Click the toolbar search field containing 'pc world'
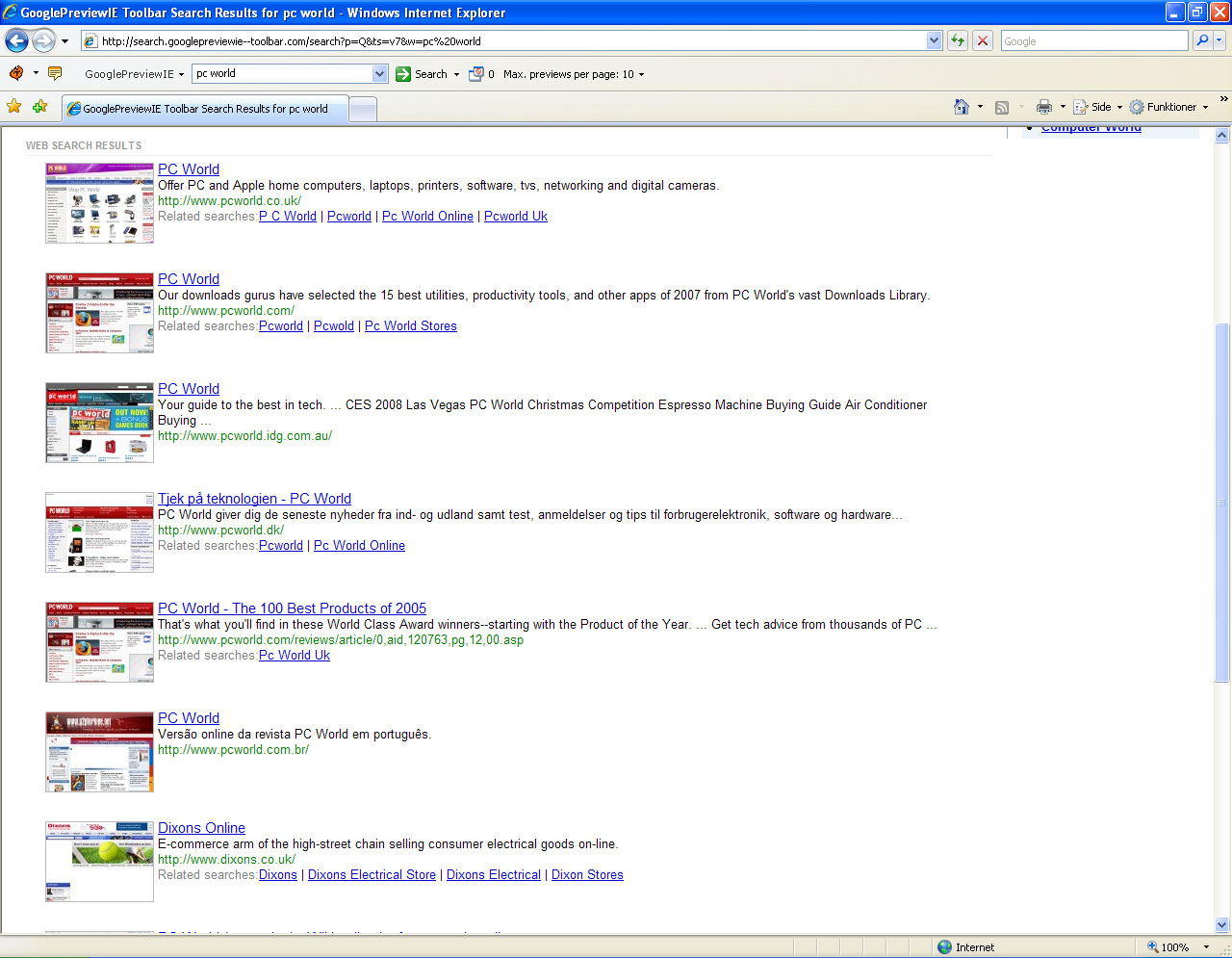Image resolution: width=1232 pixels, height=958 pixels. (x=282, y=73)
